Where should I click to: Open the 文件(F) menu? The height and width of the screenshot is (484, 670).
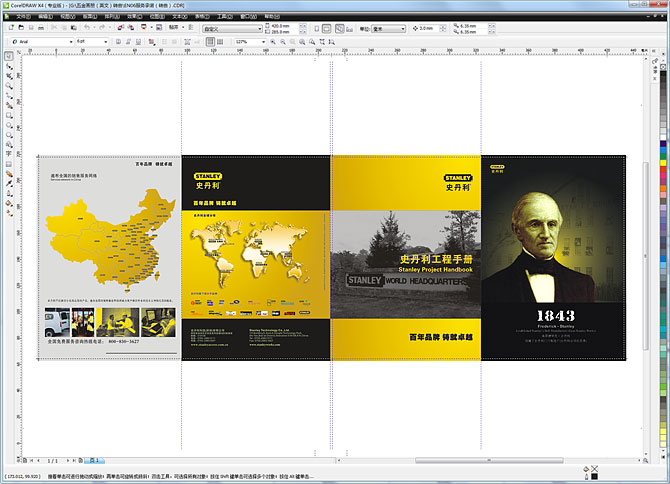(x=21, y=17)
